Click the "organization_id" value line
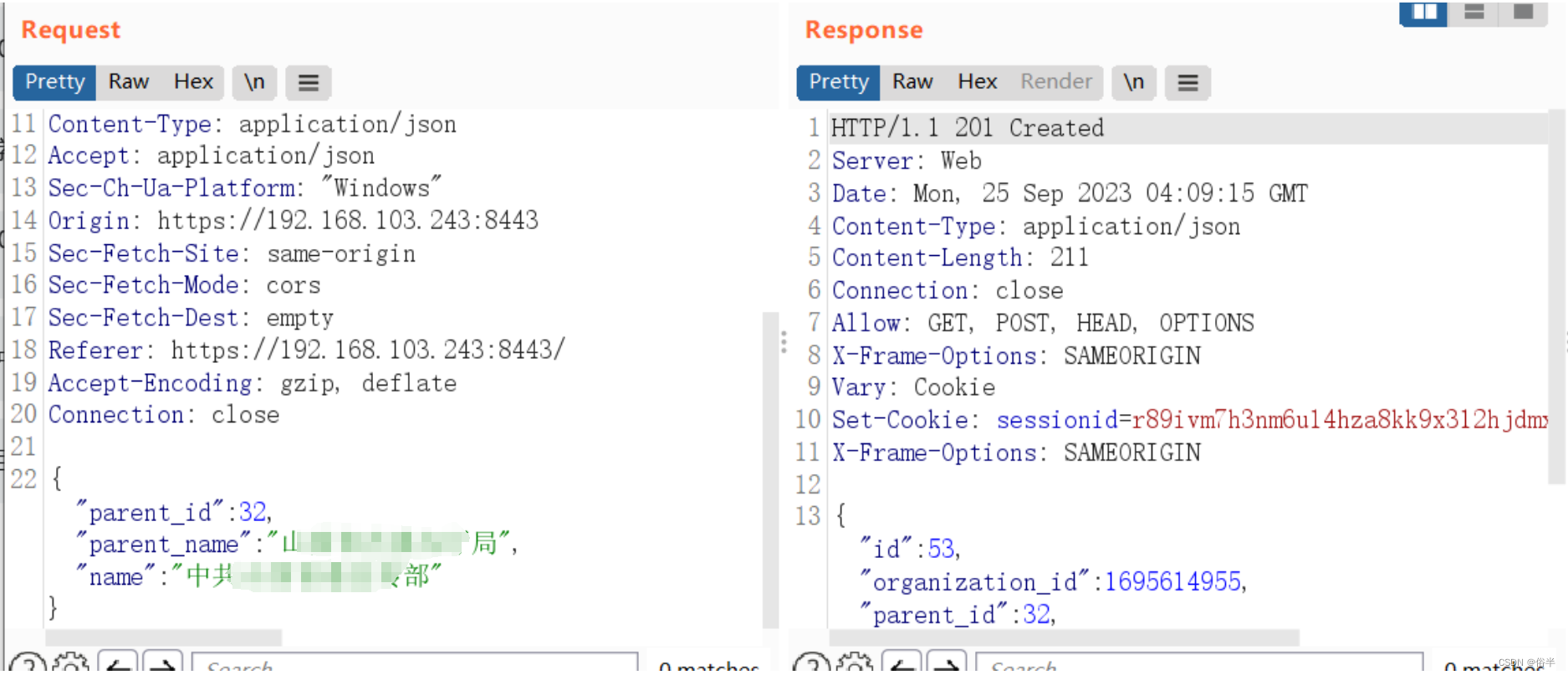This screenshot has width=1568, height=675. [x=1054, y=581]
